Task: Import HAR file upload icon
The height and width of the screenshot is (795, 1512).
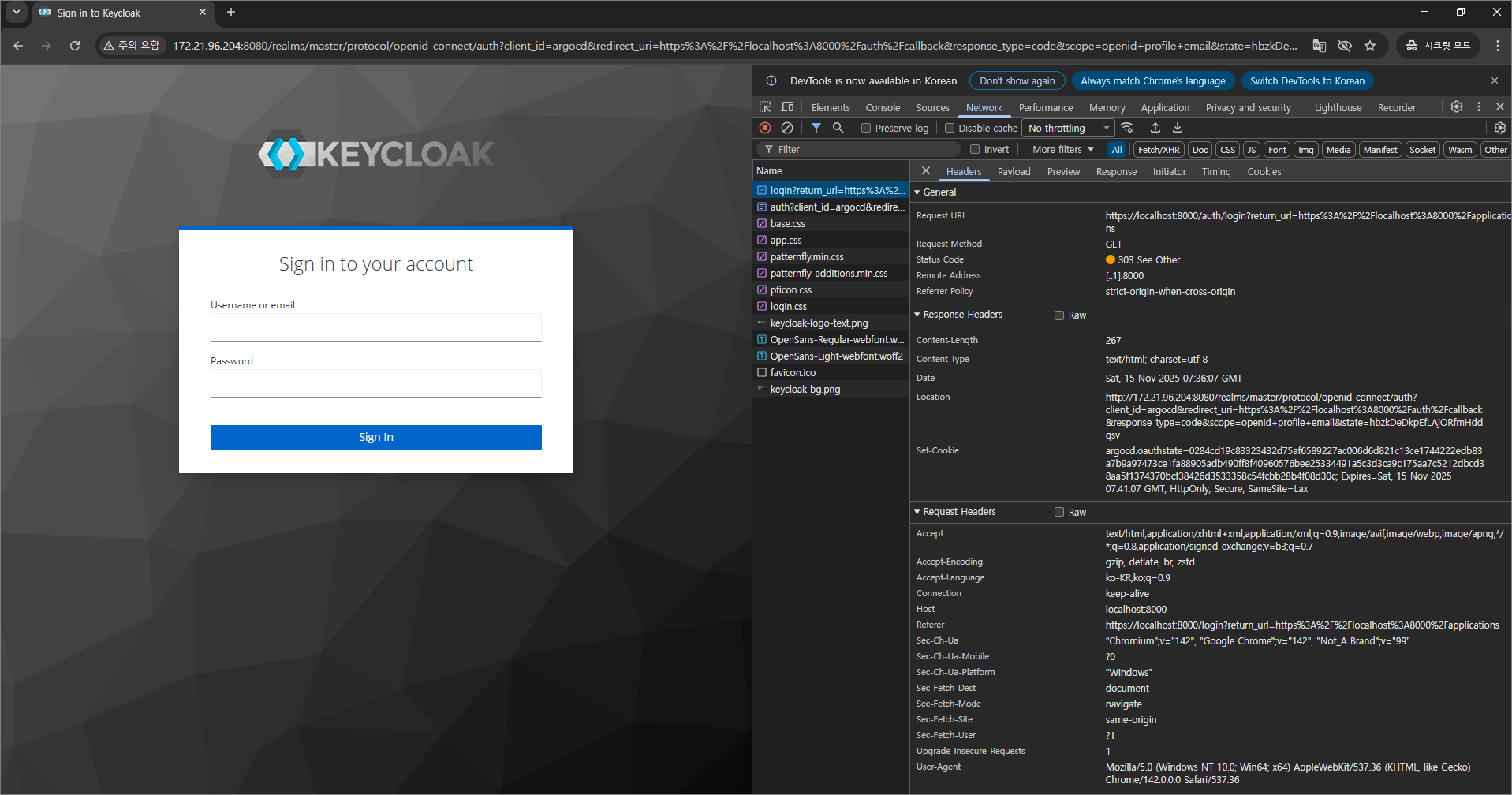Action: click(x=1155, y=128)
